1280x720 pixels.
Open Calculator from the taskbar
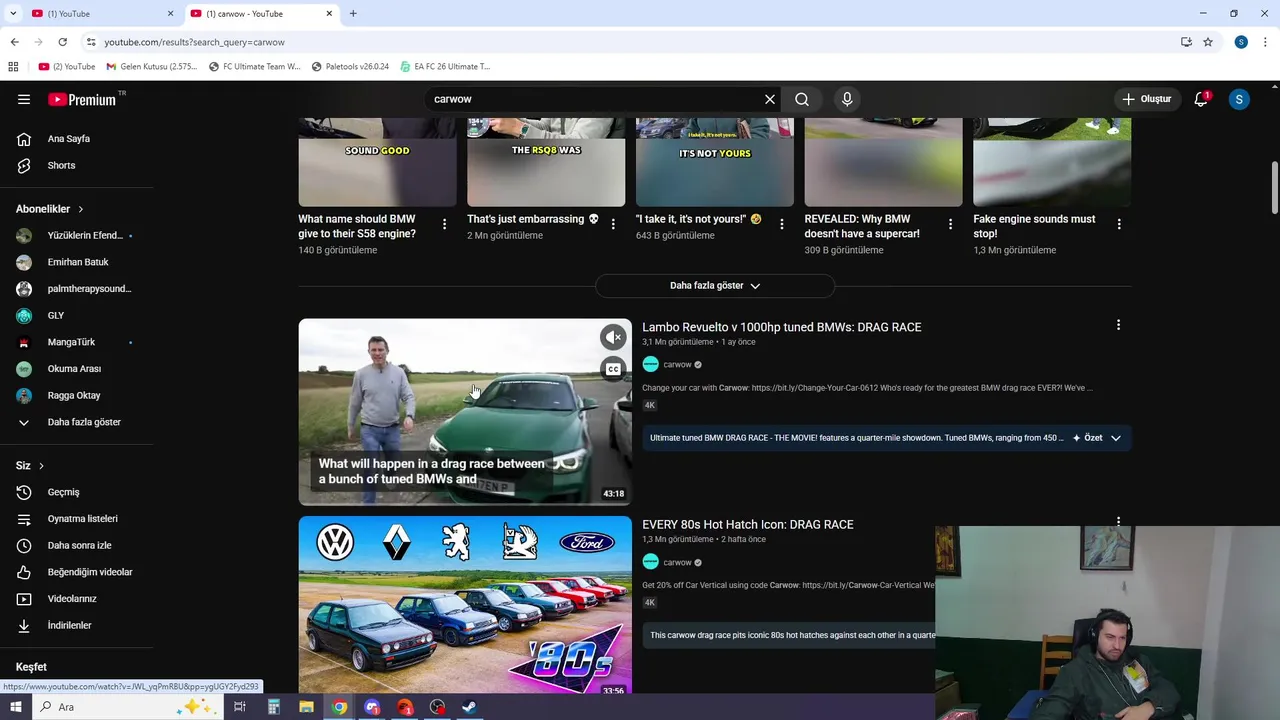[273, 707]
